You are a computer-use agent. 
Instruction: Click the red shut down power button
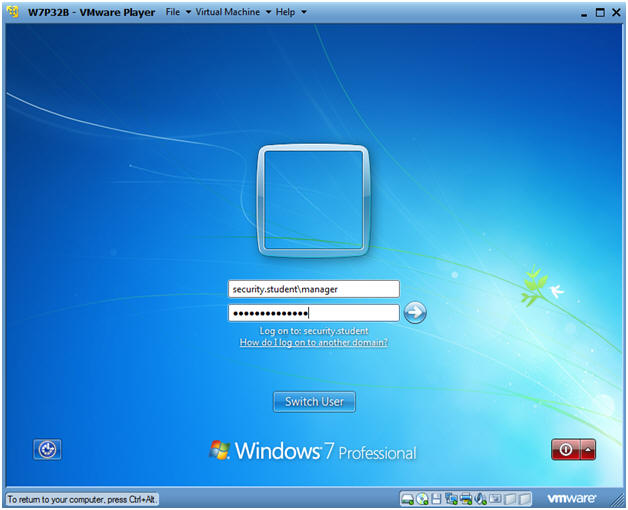click(565, 449)
